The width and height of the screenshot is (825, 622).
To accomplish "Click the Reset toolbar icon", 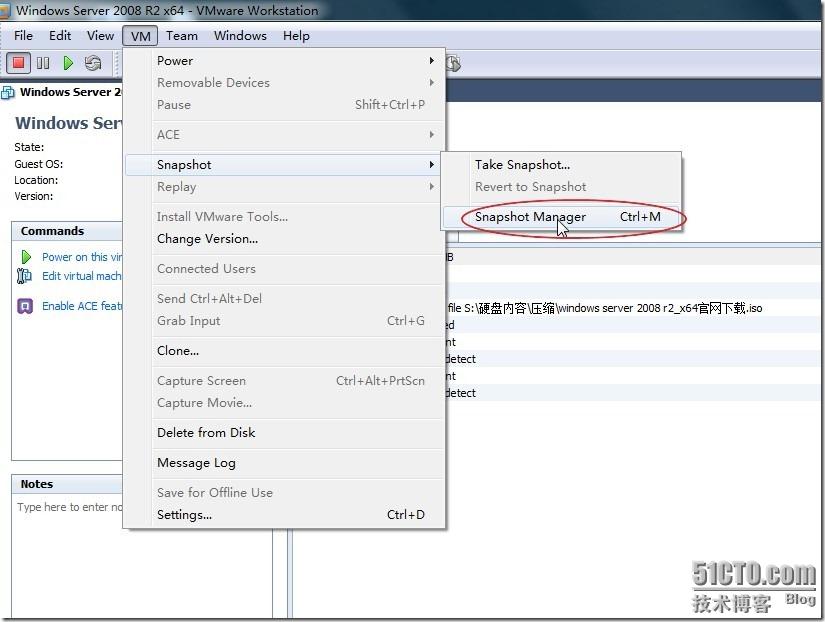I will tap(93, 63).
